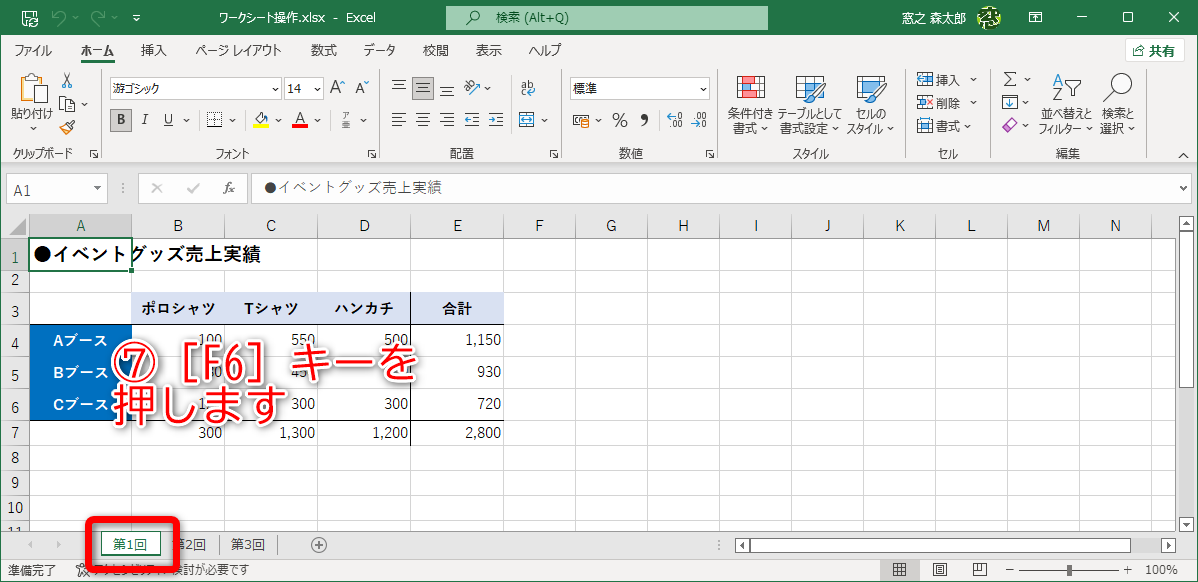Screen dimensions: 1198x582
Task: Select the center alignment icon
Action: 421,120
